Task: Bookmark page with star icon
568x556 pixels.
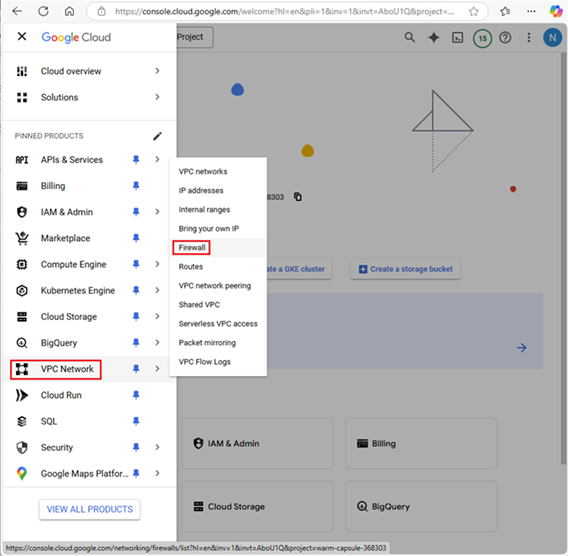Action: pos(473,12)
